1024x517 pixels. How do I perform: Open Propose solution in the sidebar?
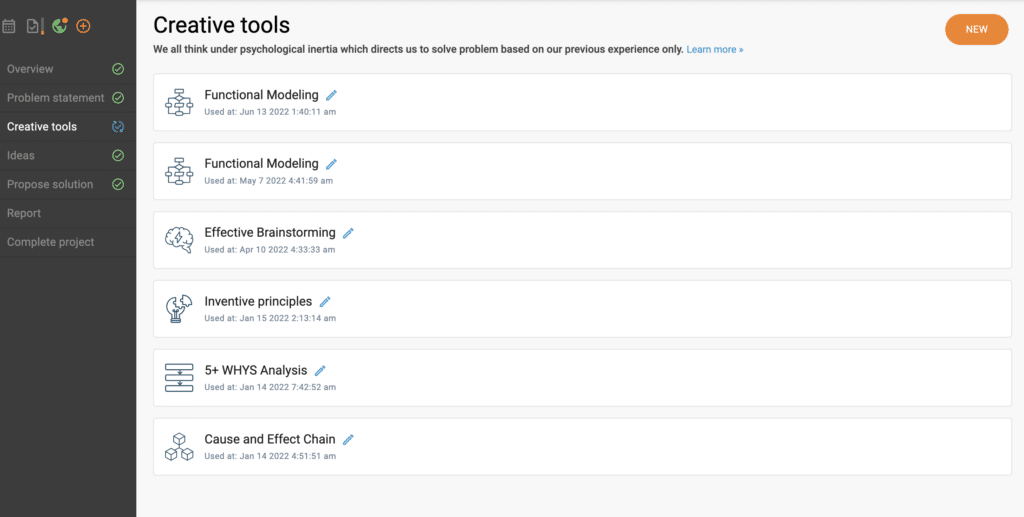click(x=50, y=184)
